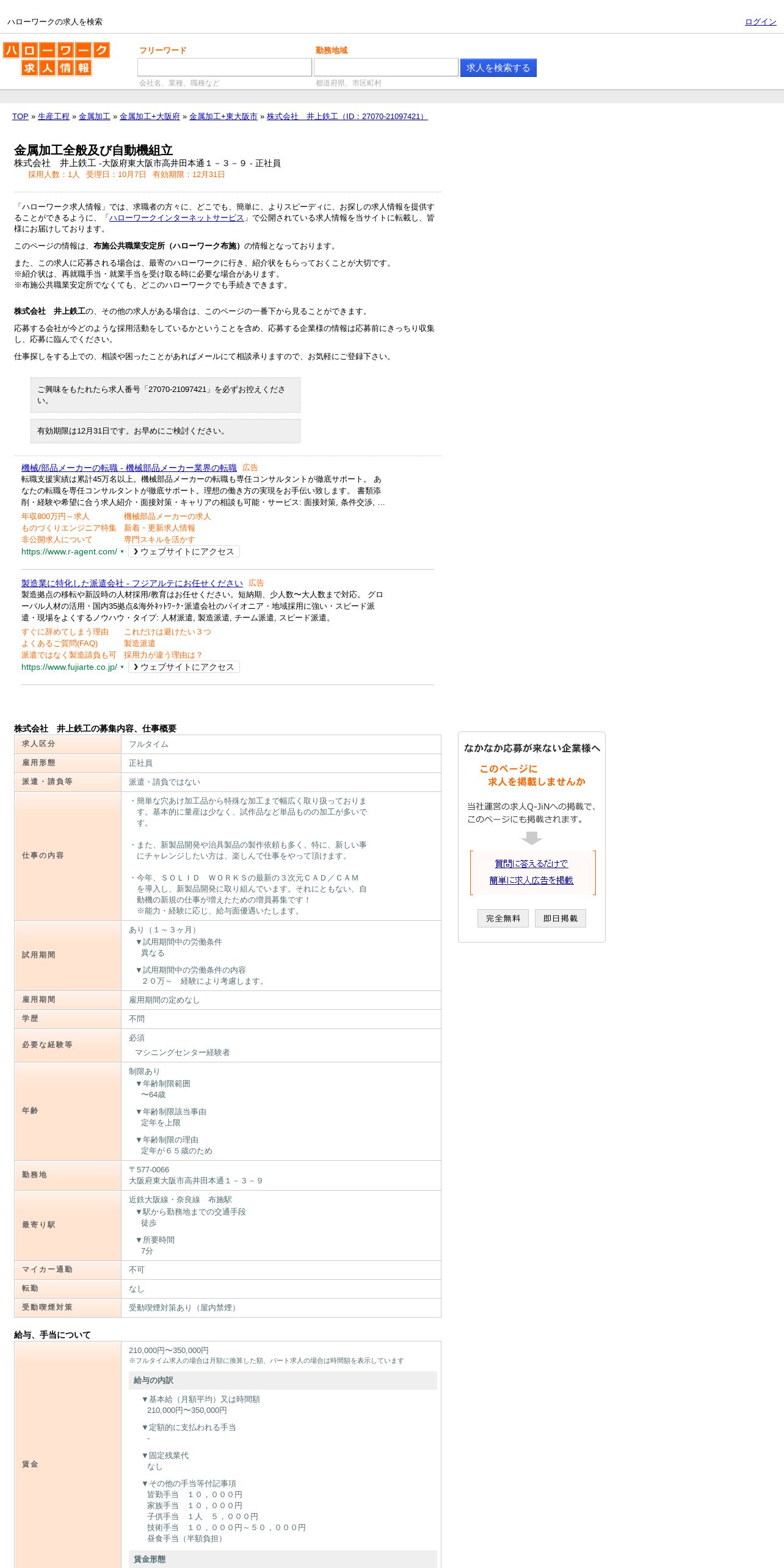Screen dimensions: 784x1568
Task: Click the 完全無料 badge
Action: (x=503, y=918)
